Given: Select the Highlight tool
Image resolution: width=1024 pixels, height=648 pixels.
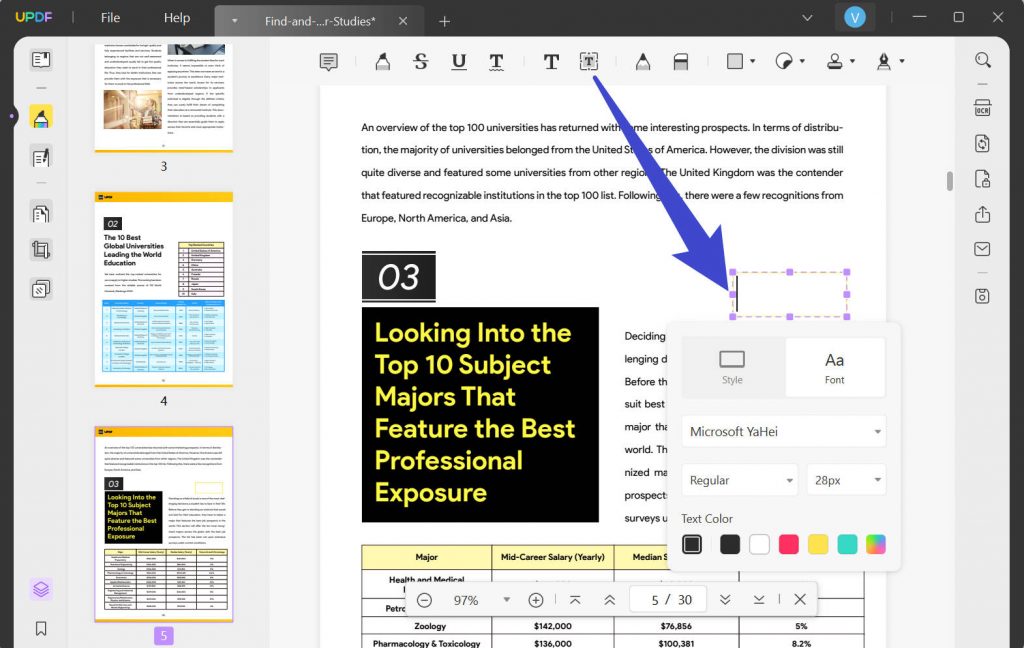Looking at the screenshot, I should [382, 61].
